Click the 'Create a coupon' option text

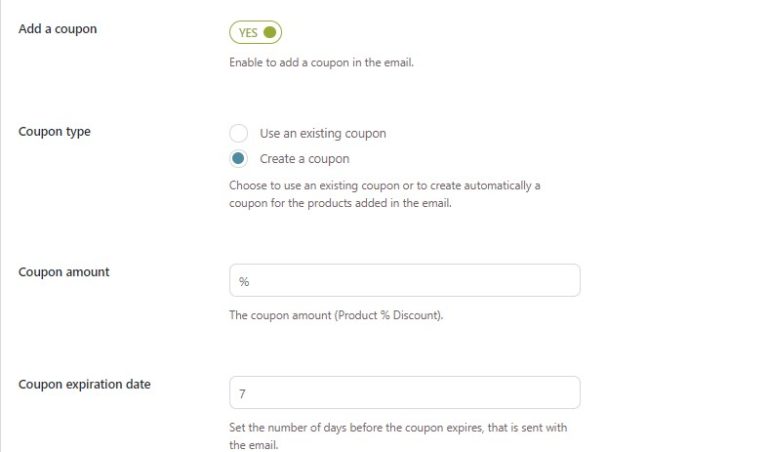[304, 158]
